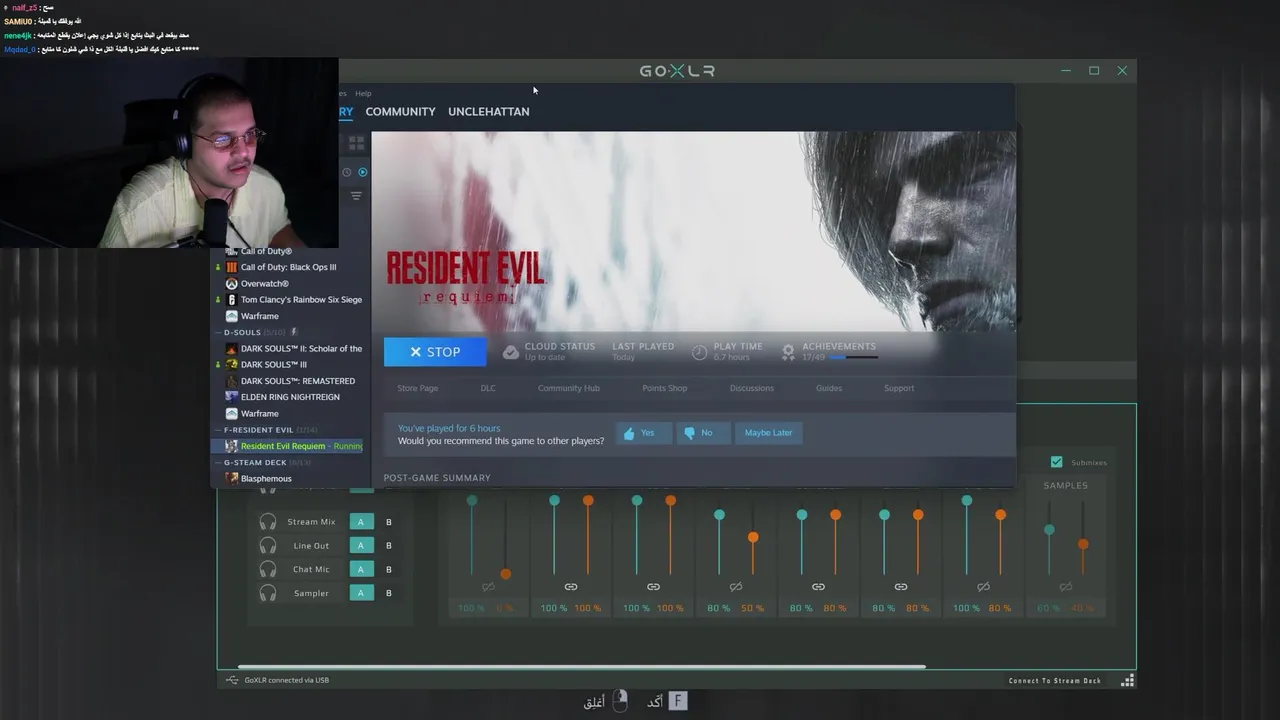Click the USB connection icon in GoXLR status bar
Image resolution: width=1280 pixels, height=720 pixels.
point(232,680)
